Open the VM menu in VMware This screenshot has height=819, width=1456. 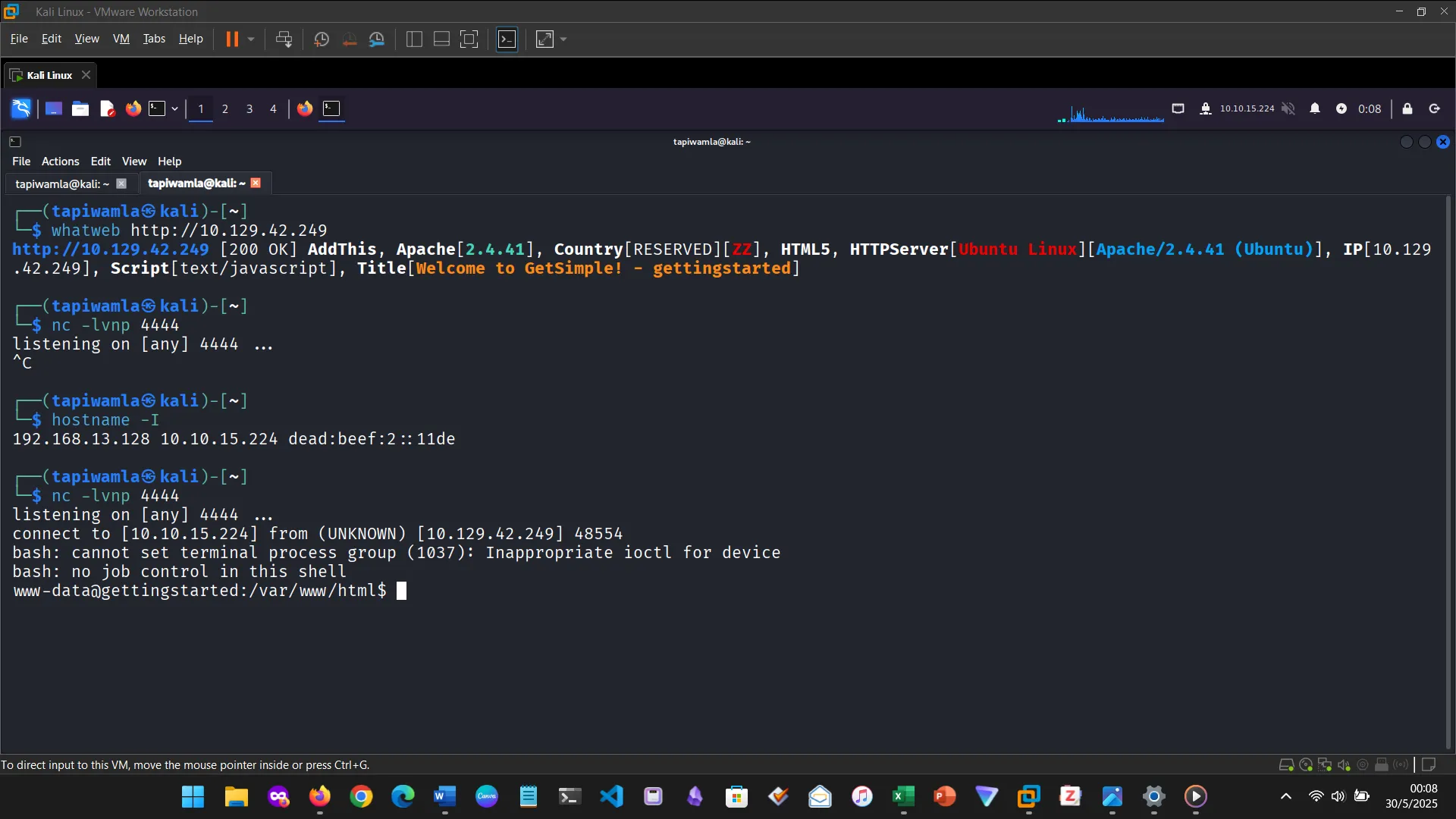coord(121,39)
